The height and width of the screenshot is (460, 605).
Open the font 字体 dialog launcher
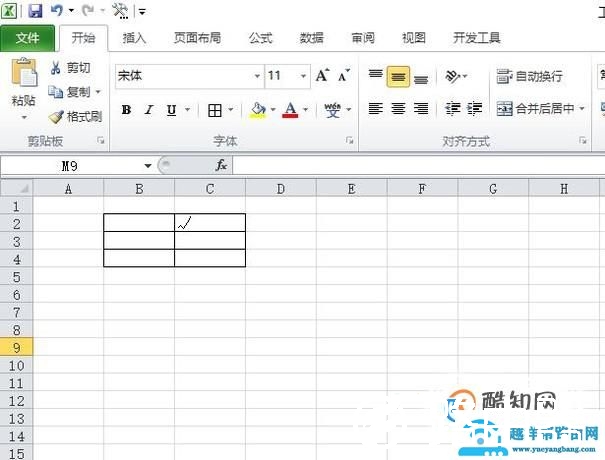pos(350,140)
